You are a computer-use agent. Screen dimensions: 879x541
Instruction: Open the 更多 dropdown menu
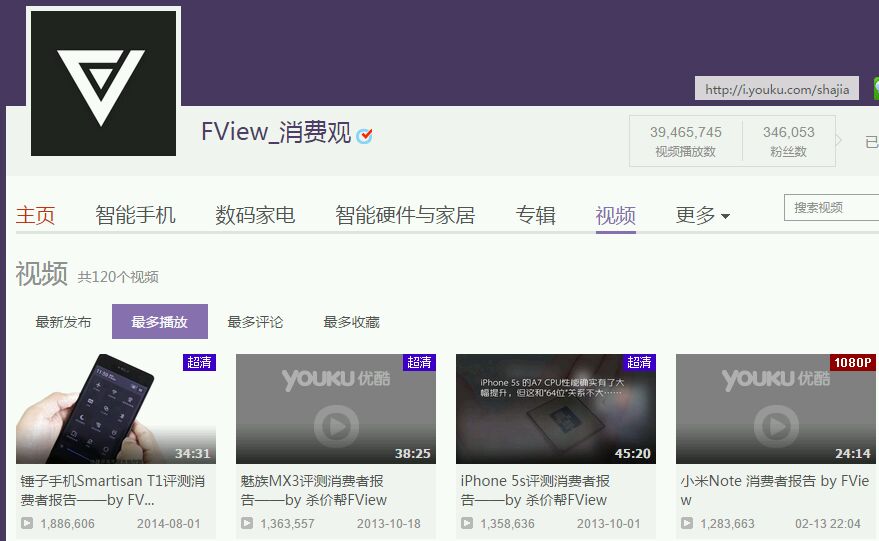[x=702, y=215]
